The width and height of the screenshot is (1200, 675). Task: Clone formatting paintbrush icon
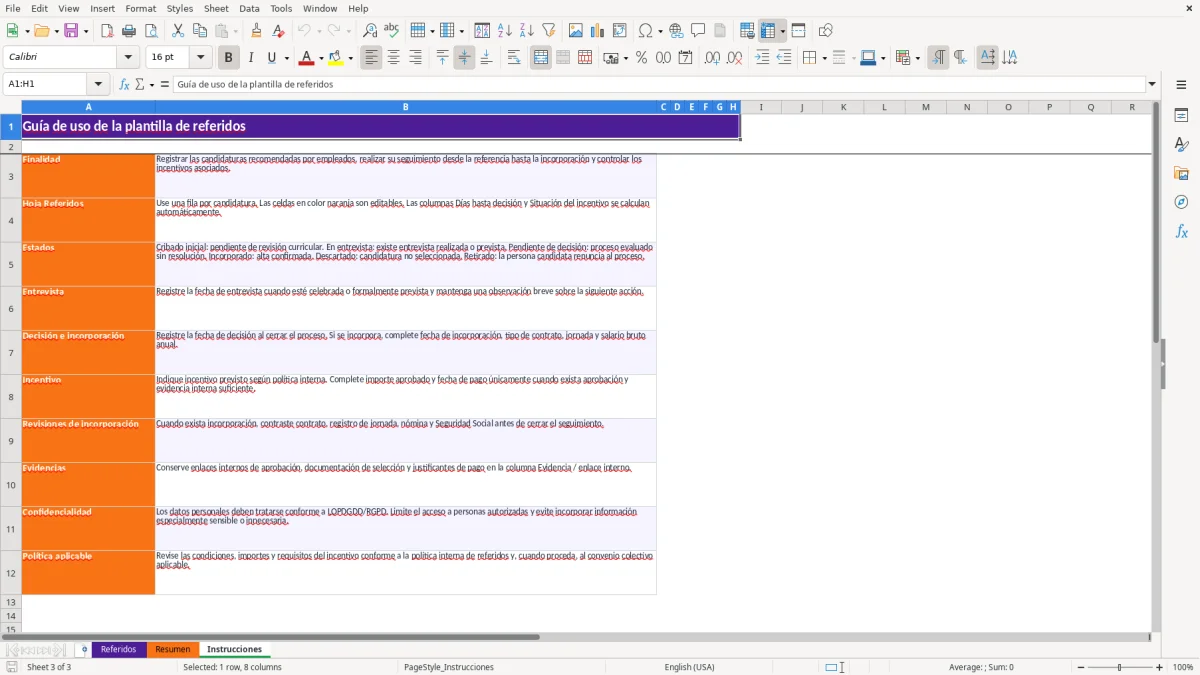click(x=257, y=31)
